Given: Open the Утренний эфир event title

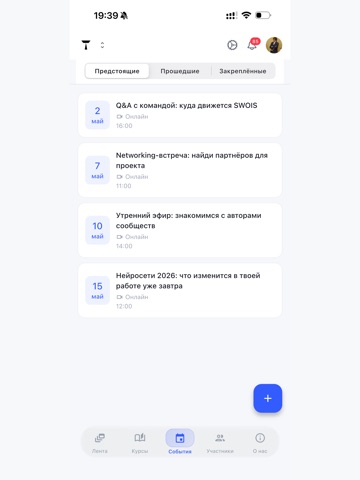Looking at the screenshot, I should [x=188, y=220].
